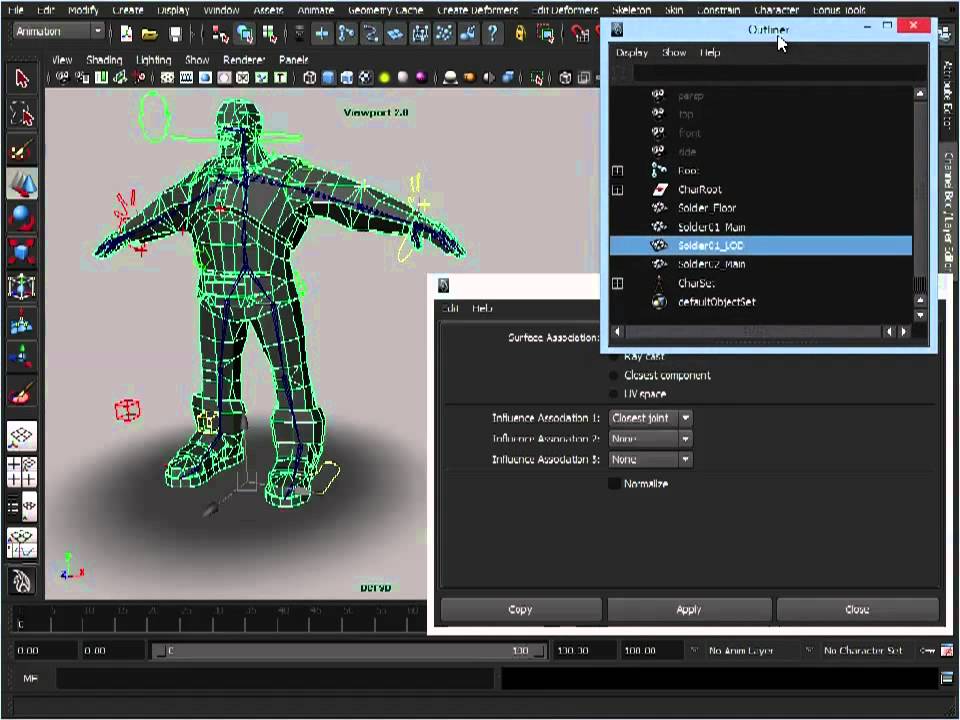Screen dimensions: 960x720
Task: Open the Maya icon at toolbox bottom
Action: tap(22, 581)
